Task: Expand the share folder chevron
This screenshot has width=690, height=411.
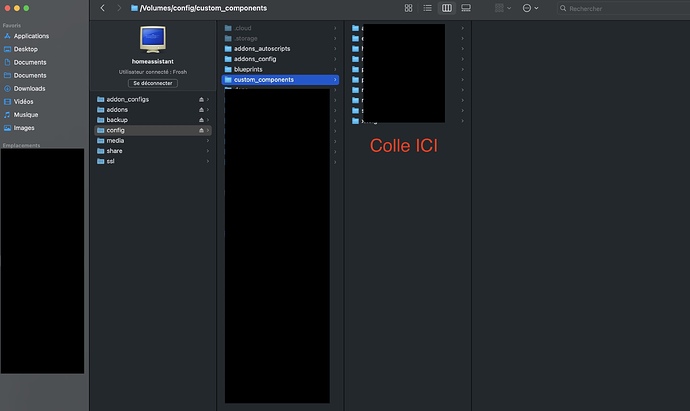Action: tap(208, 151)
